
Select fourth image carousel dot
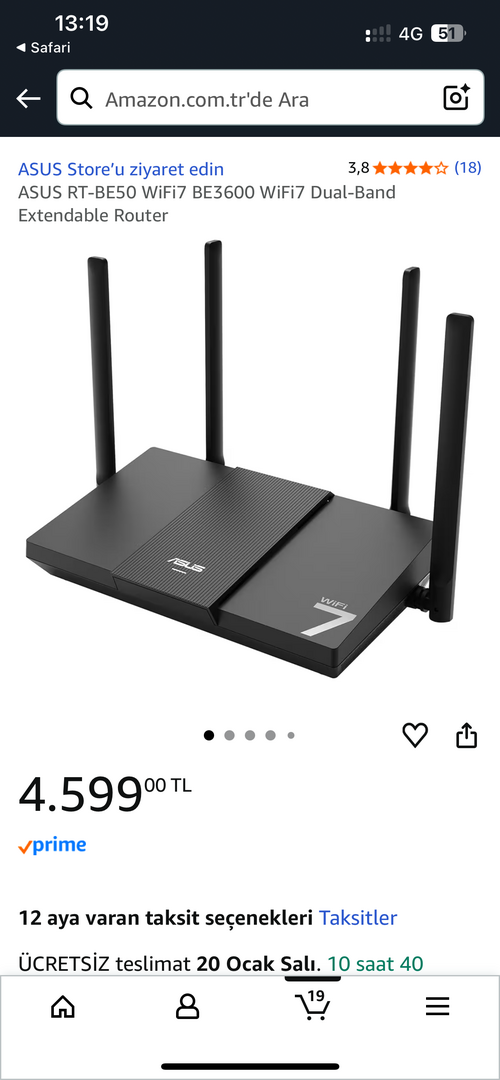pyautogui.click(x=271, y=736)
